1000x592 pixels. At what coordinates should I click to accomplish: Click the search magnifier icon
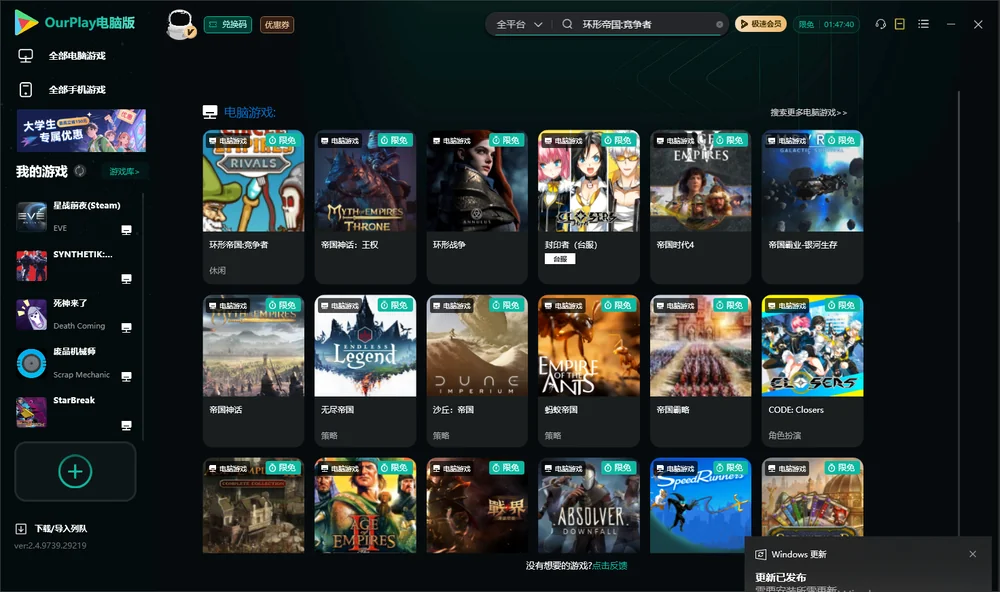pos(567,24)
